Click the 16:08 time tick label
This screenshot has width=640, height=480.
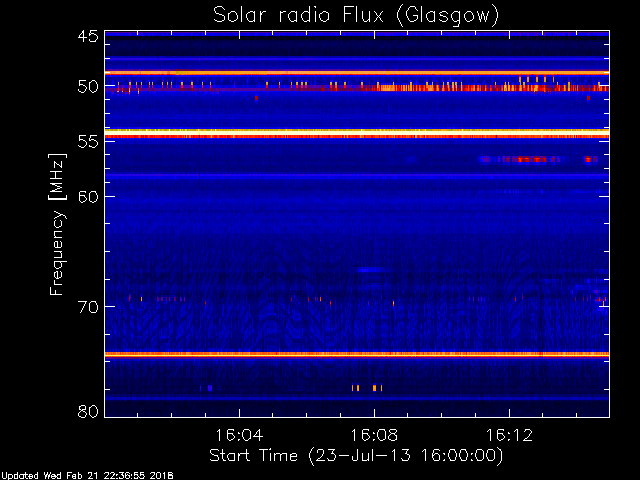click(x=374, y=435)
